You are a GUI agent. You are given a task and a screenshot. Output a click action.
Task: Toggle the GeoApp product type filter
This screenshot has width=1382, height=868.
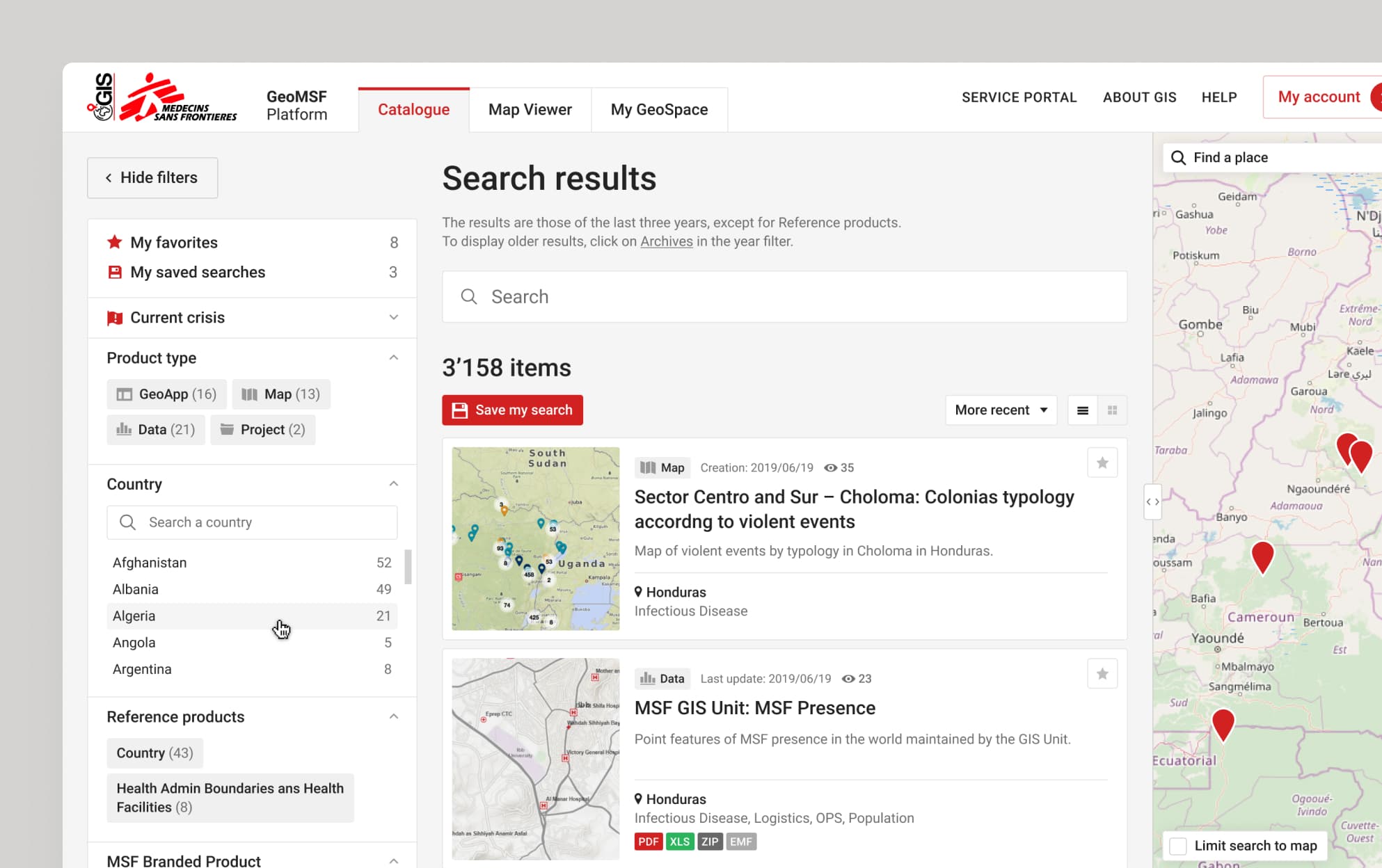coord(166,394)
